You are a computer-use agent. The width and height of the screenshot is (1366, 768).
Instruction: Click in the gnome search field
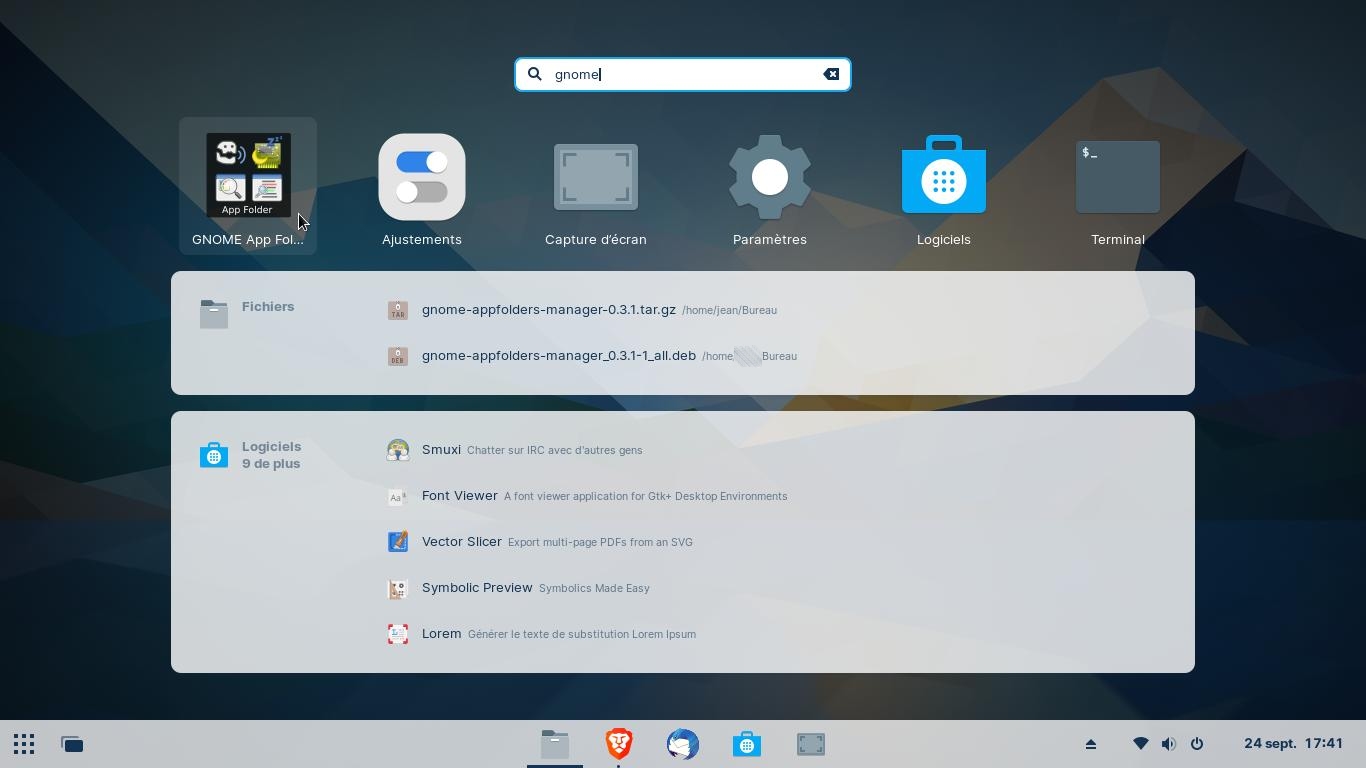pos(680,74)
